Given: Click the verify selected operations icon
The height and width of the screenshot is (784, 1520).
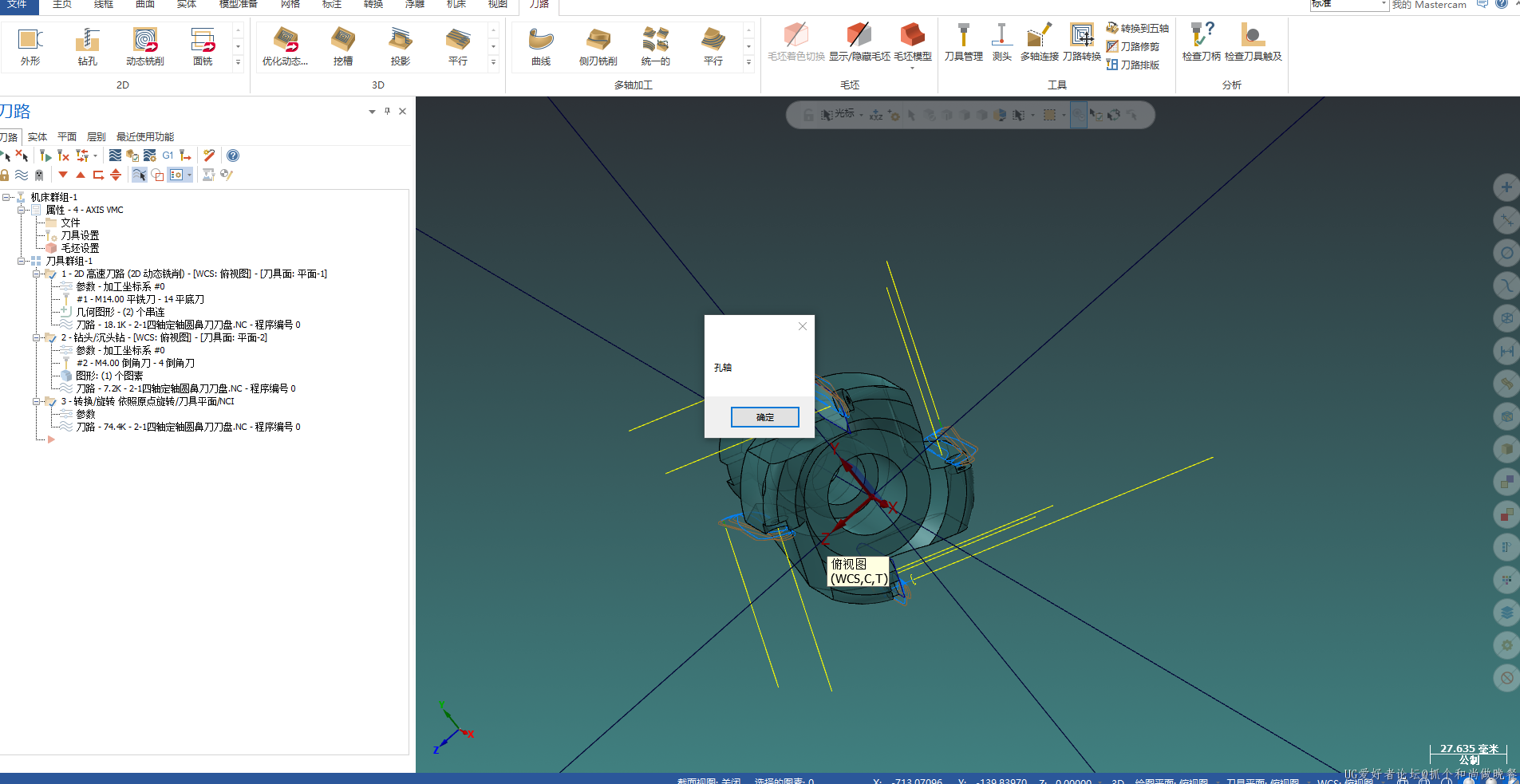Looking at the screenshot, I should tap(132, 156).
